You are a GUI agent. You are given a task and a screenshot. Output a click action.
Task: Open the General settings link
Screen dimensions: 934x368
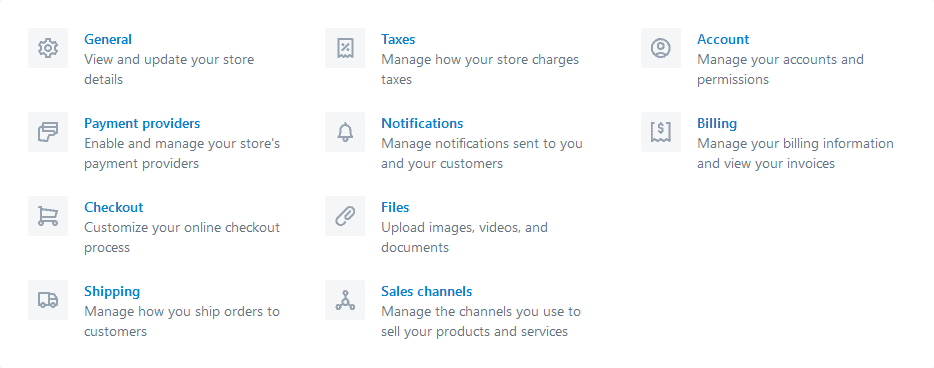tap(108, 39)
